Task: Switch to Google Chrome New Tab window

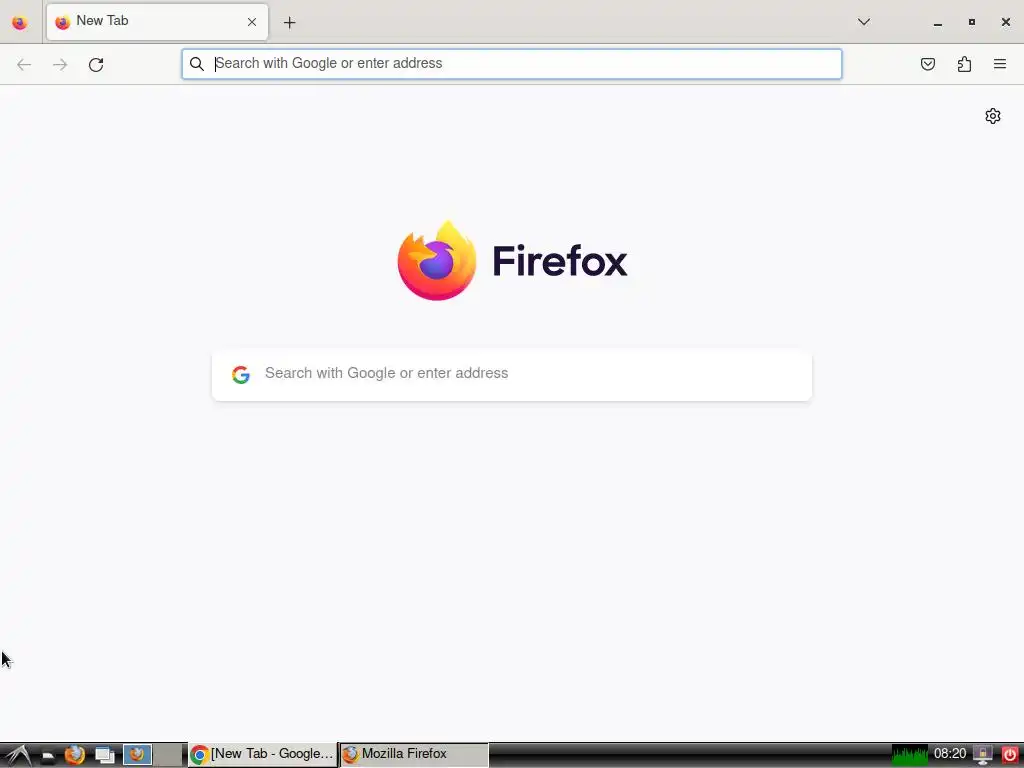Action: 263,754
